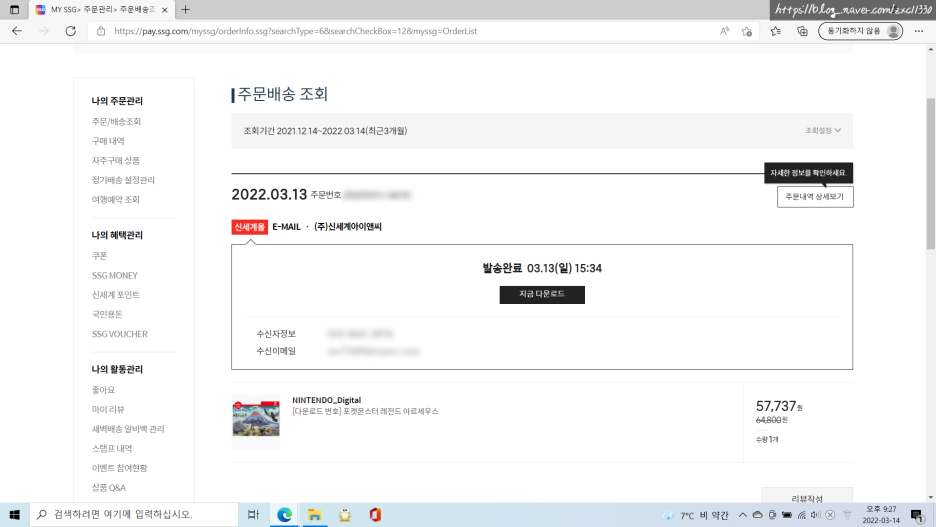
Task: Open the 7°C weather widget
Action: [696, 515]
